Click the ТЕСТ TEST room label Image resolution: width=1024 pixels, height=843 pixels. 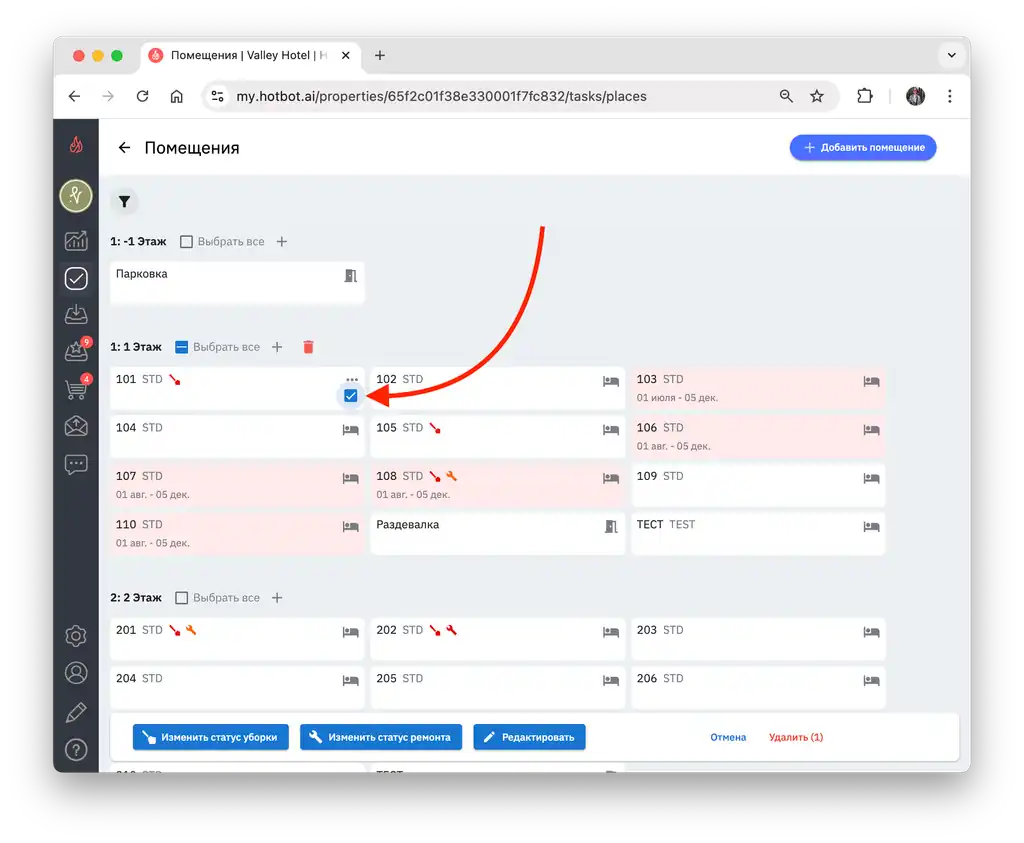(x=665, y=525)
